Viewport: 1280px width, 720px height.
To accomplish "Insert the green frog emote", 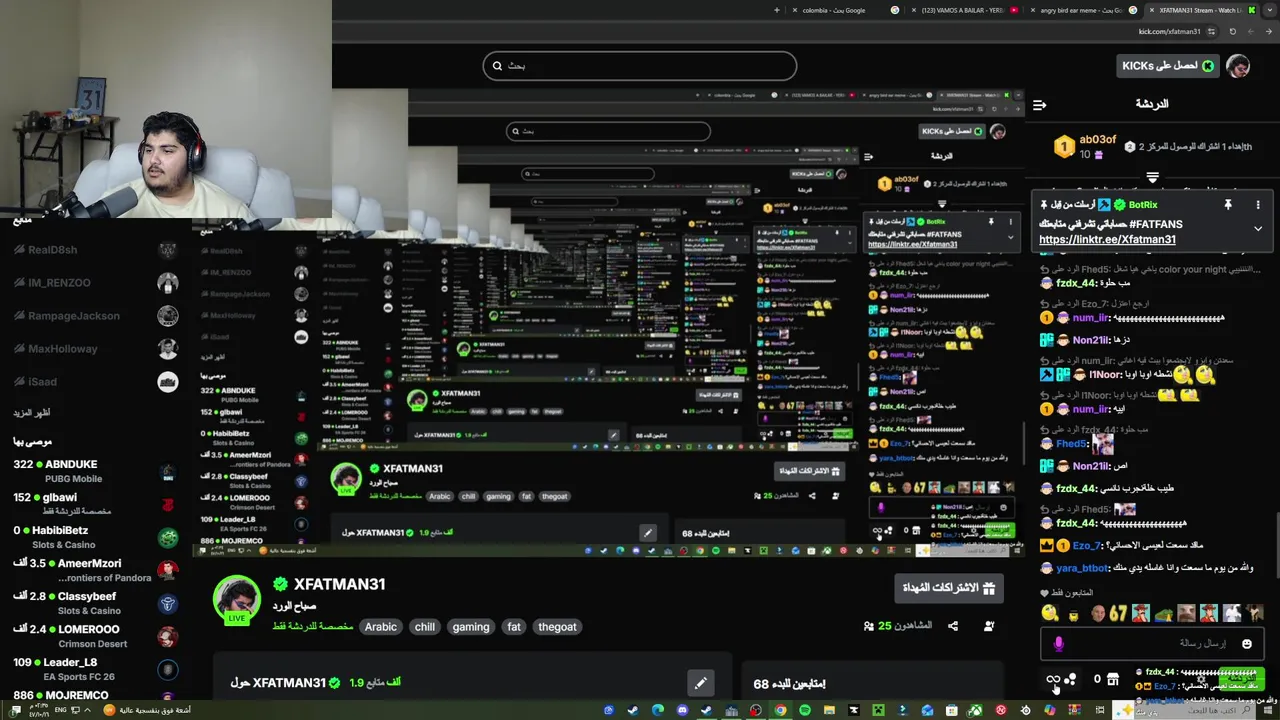I will point(1164,613).
